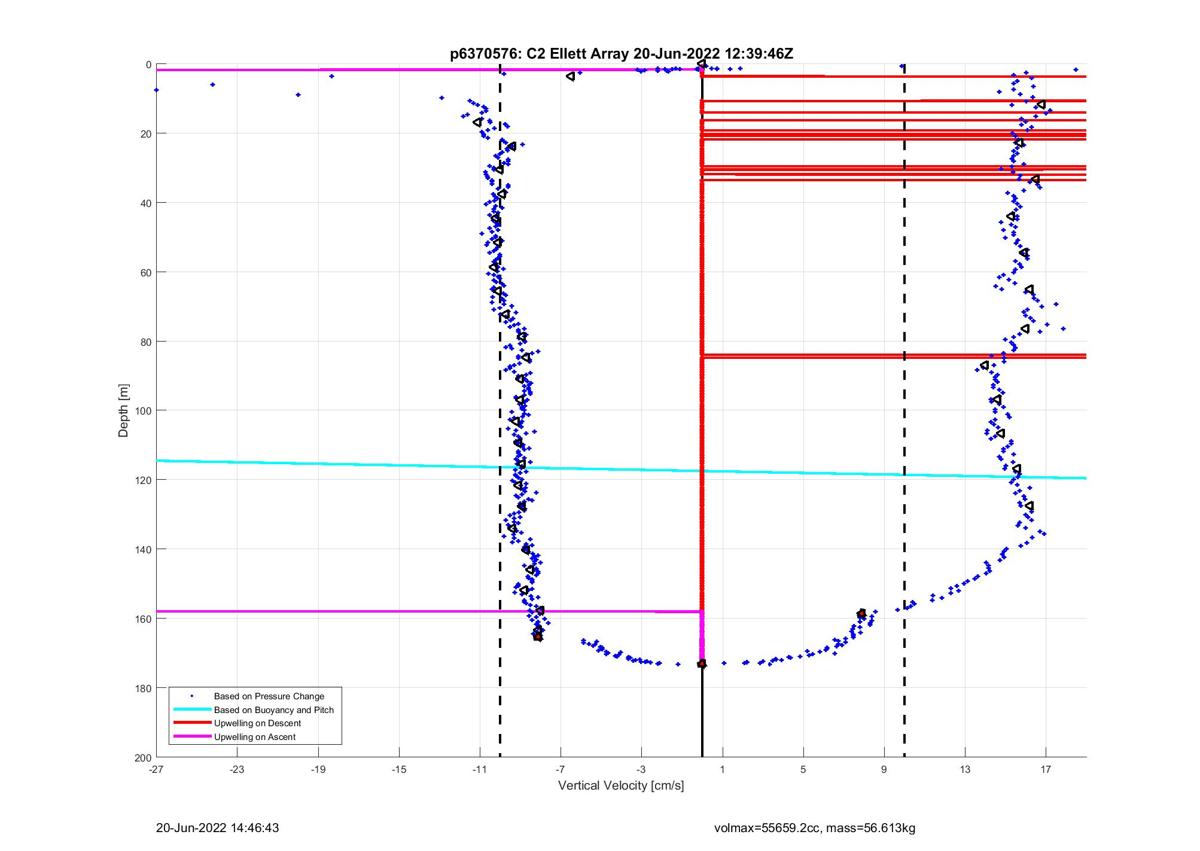
Task: Click y-axis tick label 60
Action: 145,272
